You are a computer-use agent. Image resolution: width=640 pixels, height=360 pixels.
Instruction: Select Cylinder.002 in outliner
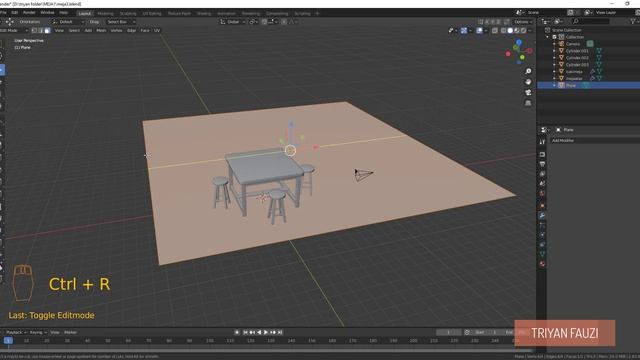(x=577, y=58)
